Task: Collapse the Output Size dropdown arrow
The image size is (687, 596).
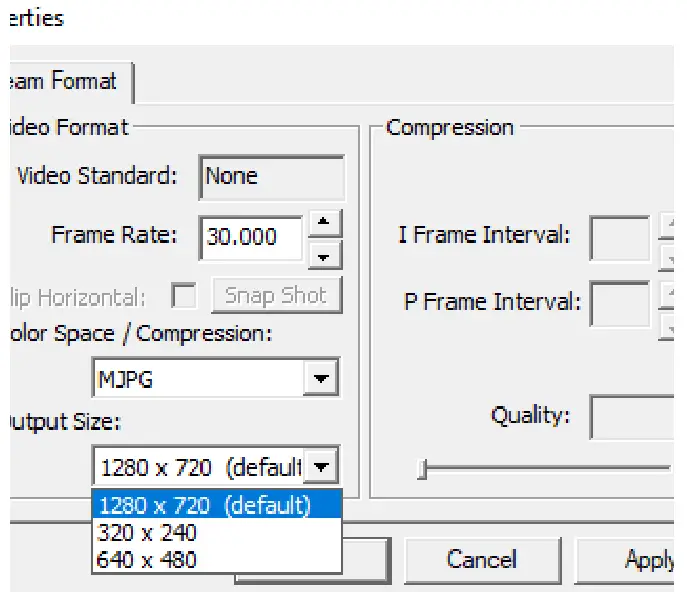Action: 320,466
